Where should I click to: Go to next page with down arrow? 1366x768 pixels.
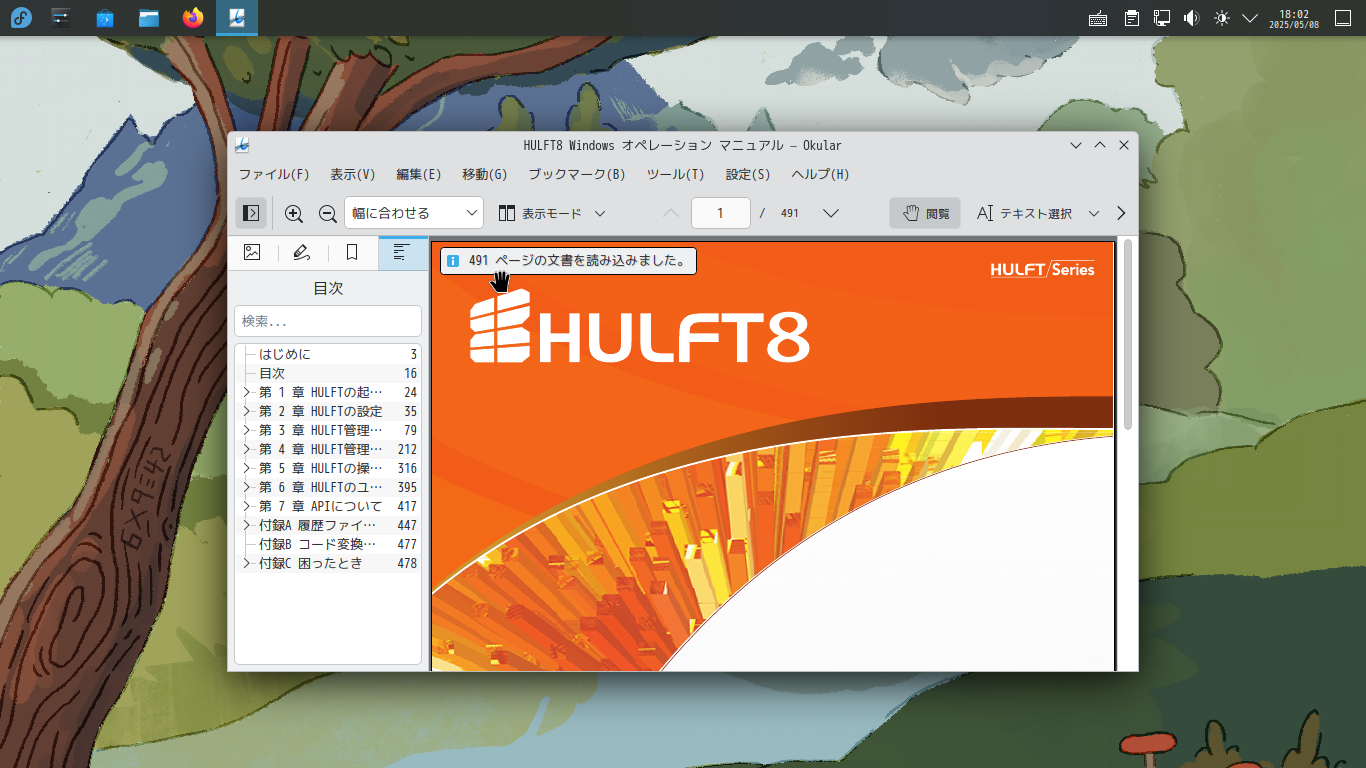click(x=830, y=213)
